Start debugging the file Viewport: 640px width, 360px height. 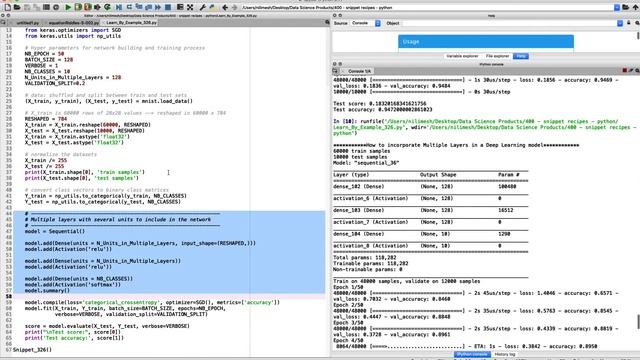(x=119, y=7)
